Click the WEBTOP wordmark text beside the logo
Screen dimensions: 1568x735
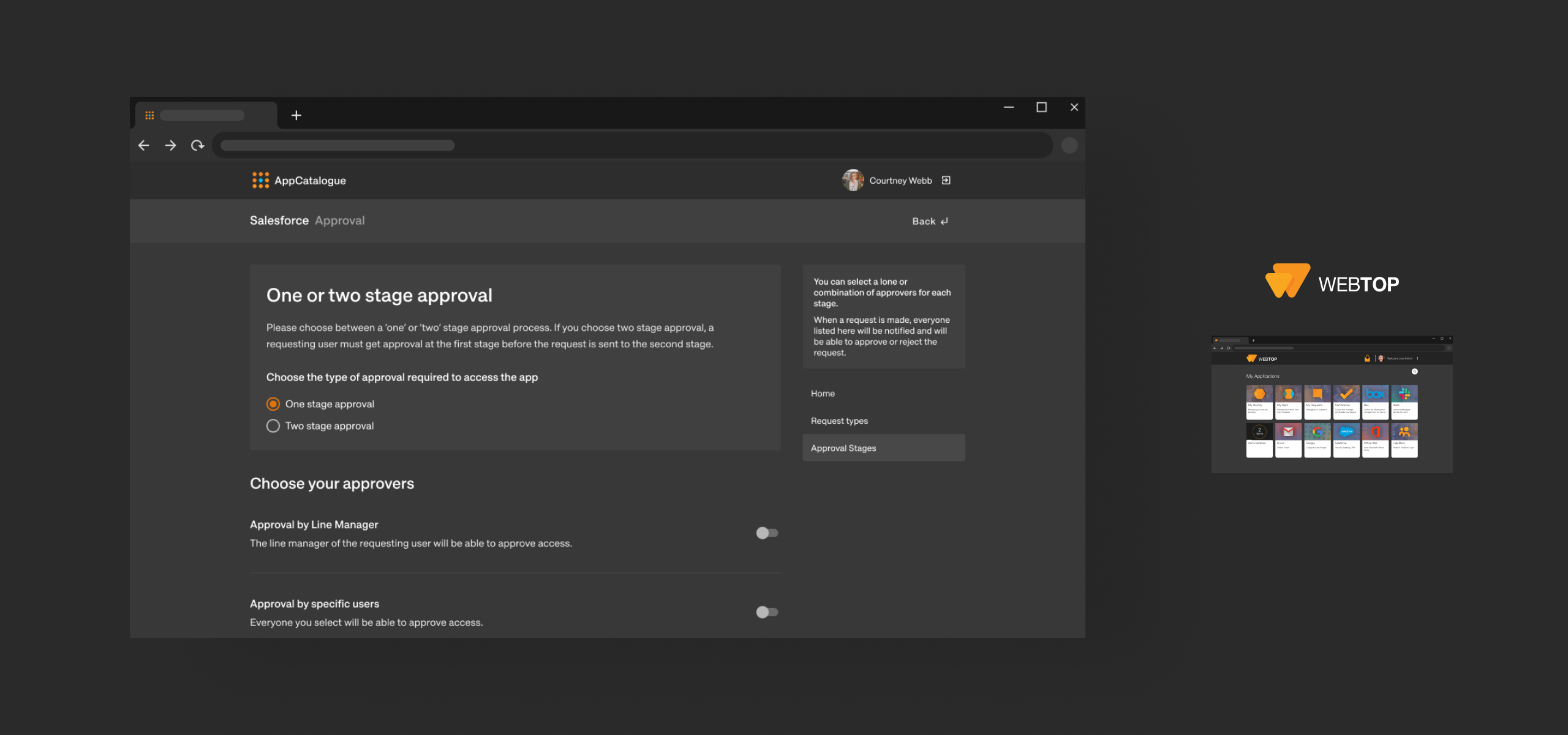pos(1359,284)
